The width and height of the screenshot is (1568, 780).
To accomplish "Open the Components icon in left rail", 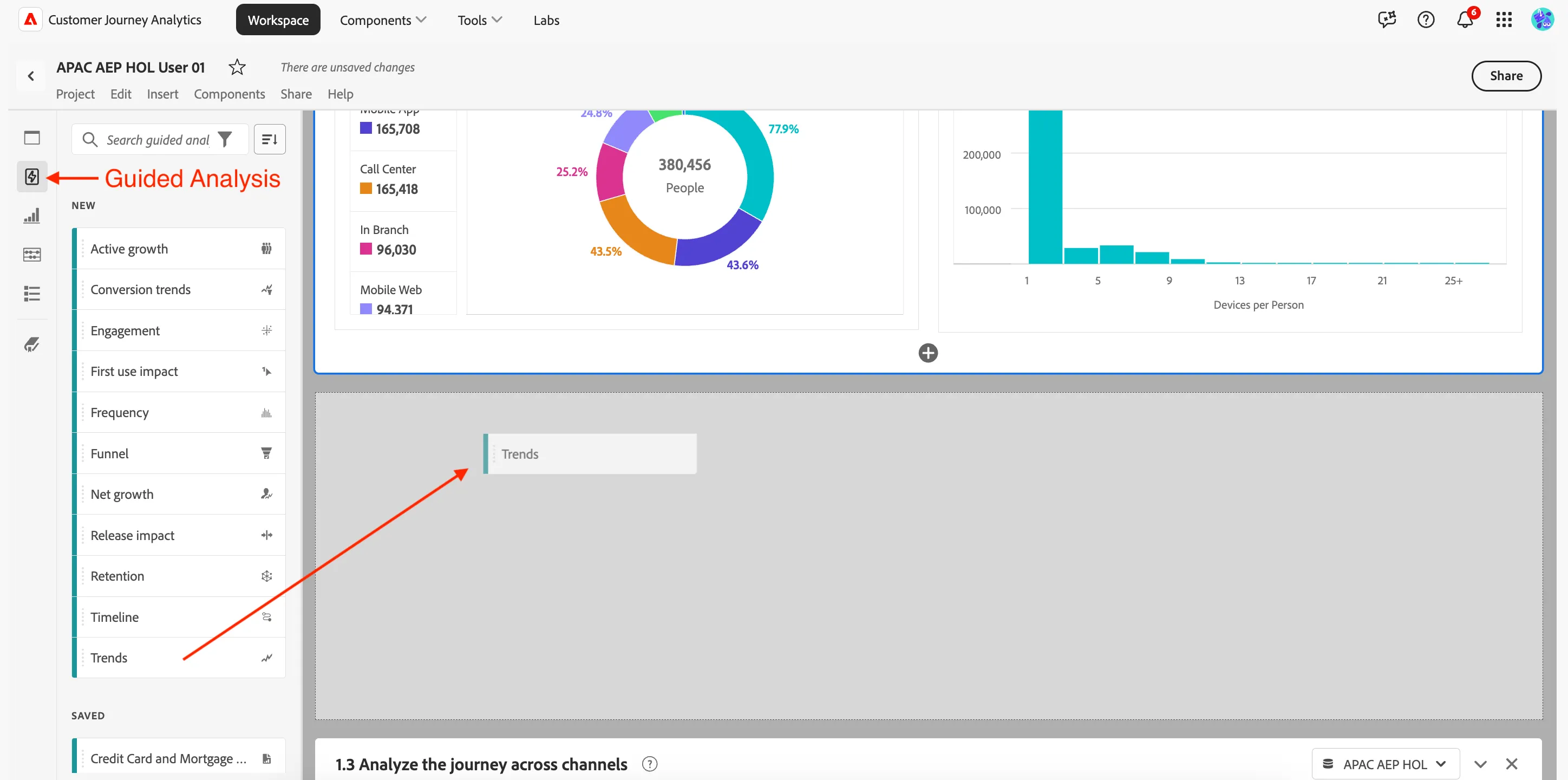I will (31, 255).
